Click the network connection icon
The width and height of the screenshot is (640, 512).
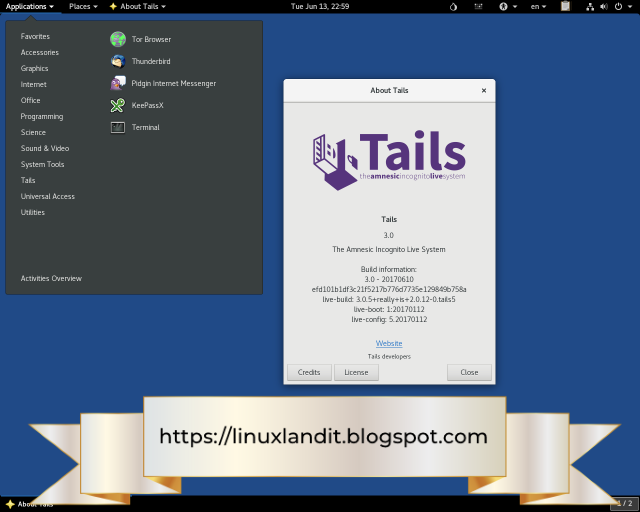pos(590,7)
